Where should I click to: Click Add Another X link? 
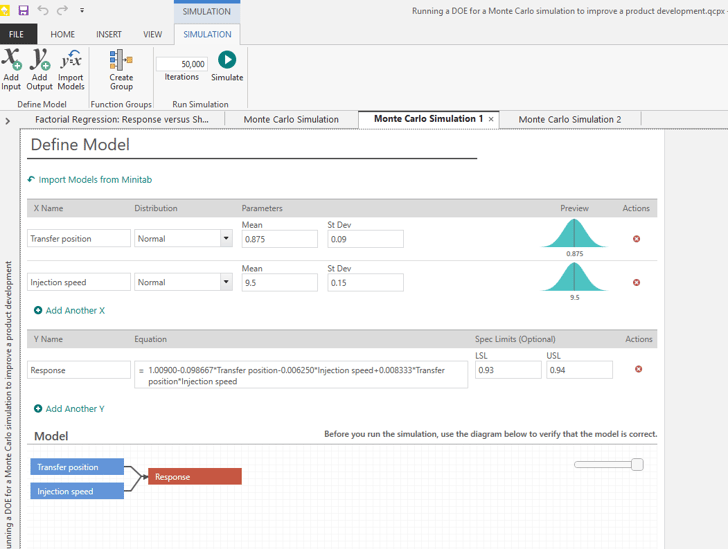click(74, 311)
